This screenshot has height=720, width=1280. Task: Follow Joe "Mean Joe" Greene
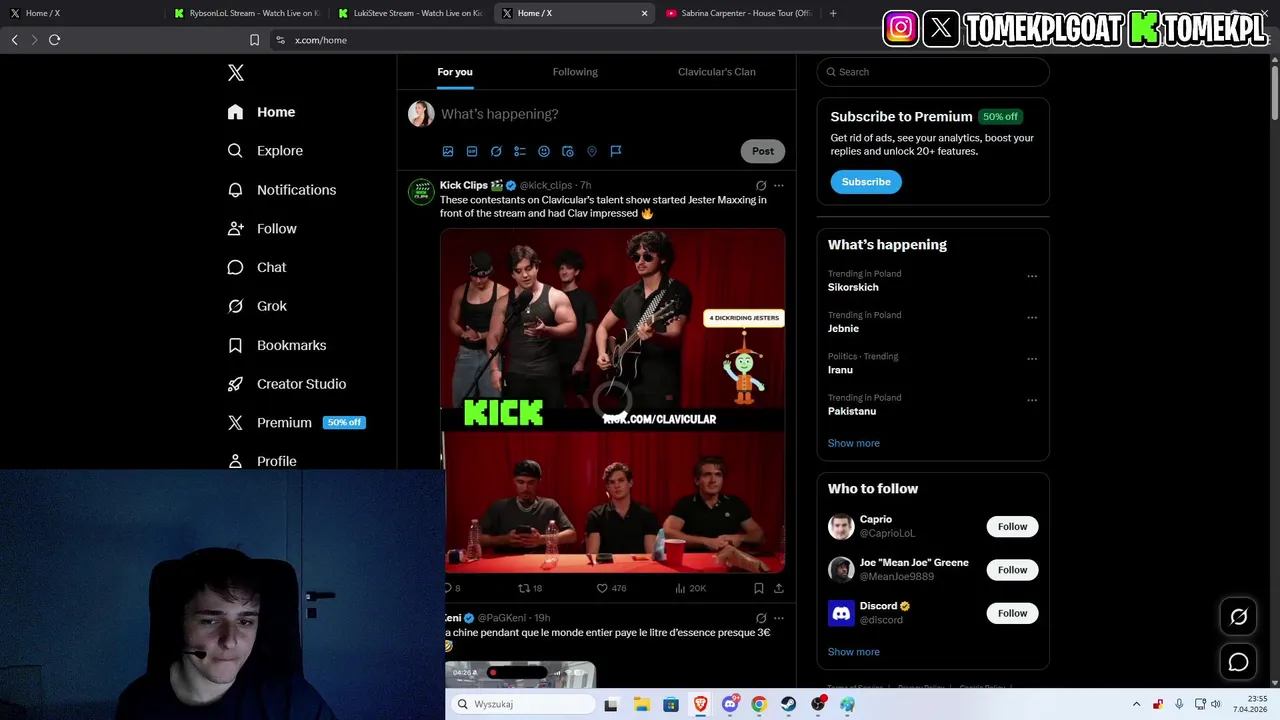(x=1012, y=570)
